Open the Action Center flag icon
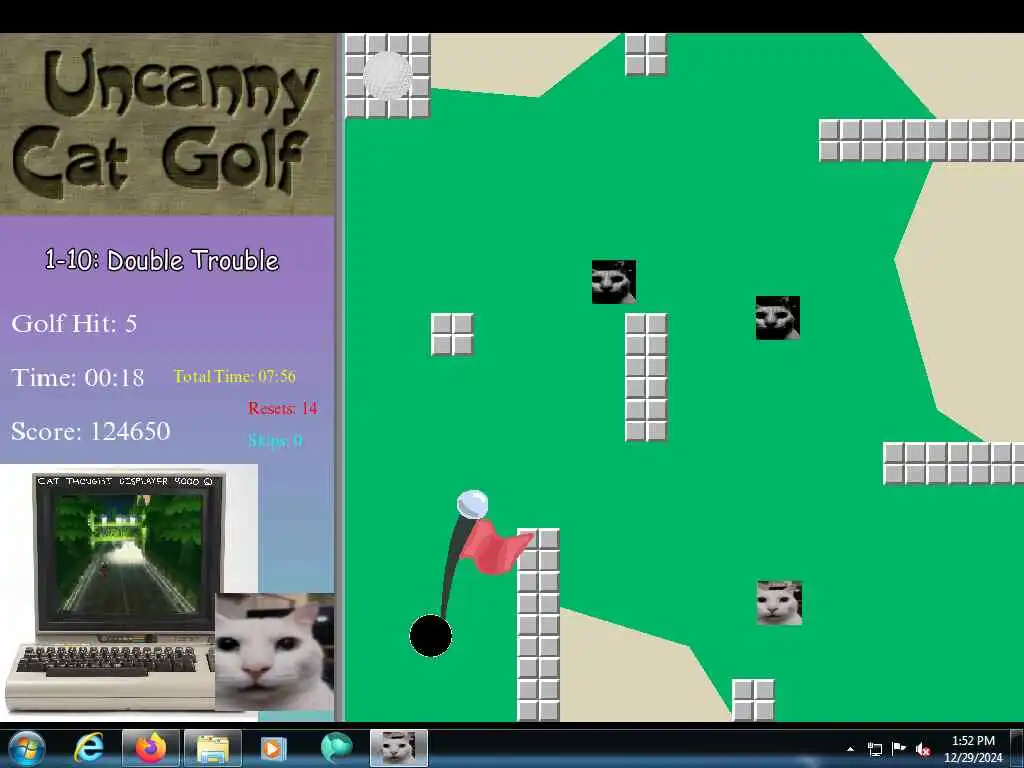1024x768 pixels. coord(899,749)
